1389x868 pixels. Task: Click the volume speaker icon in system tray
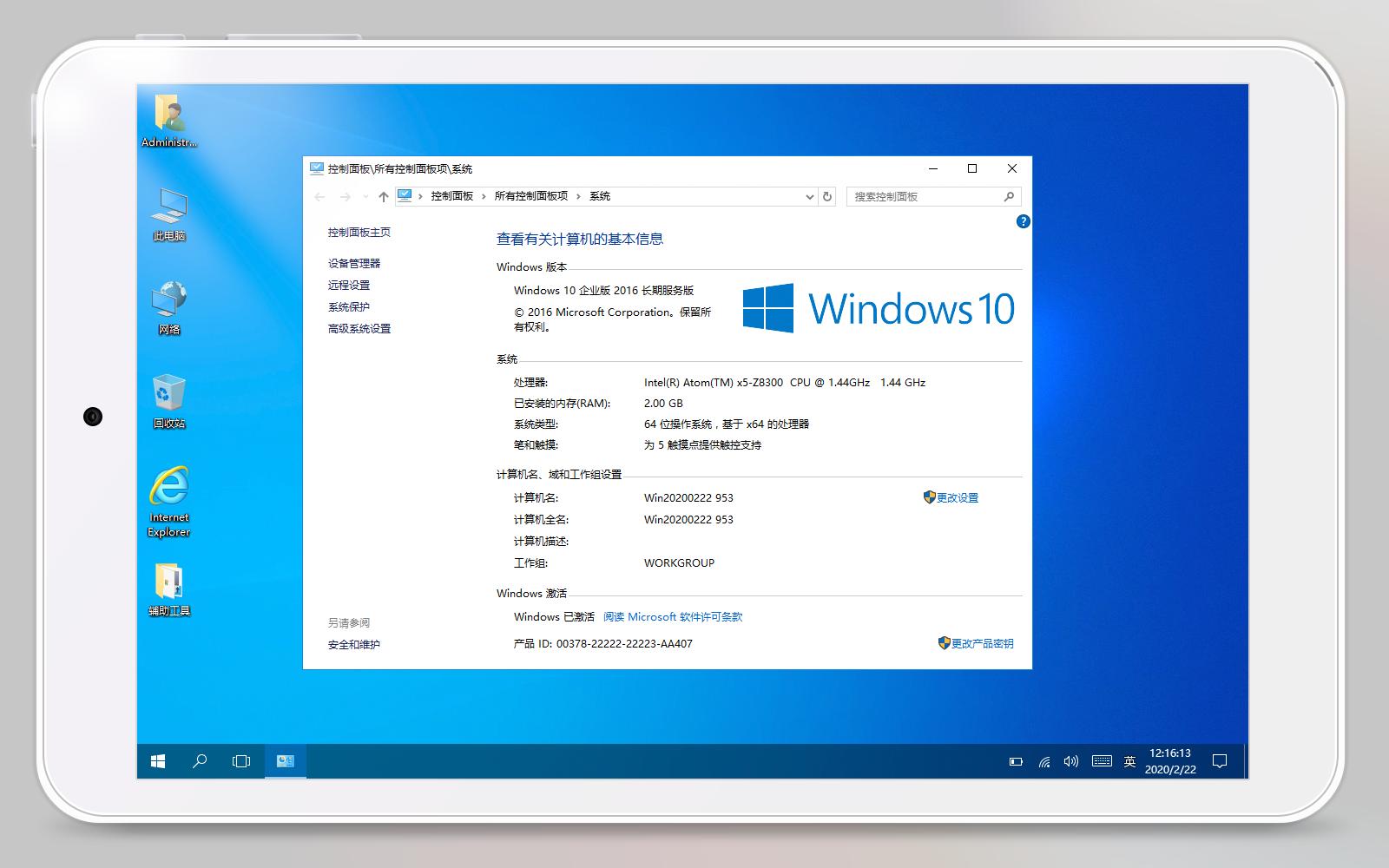pyautogui.click(x=1070, y=761)
